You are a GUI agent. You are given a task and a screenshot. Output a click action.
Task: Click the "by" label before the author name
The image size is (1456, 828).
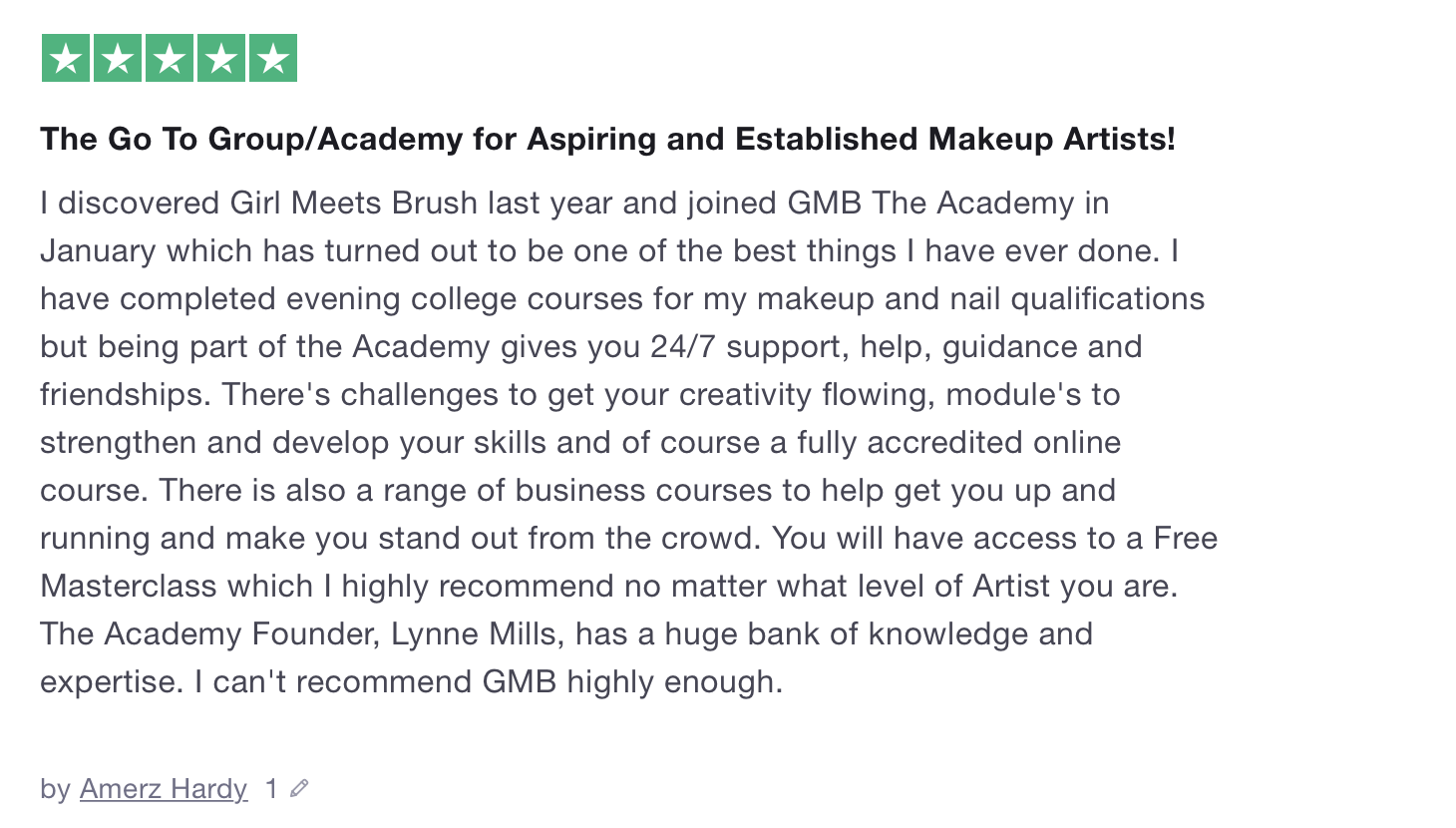click(55, 789)
